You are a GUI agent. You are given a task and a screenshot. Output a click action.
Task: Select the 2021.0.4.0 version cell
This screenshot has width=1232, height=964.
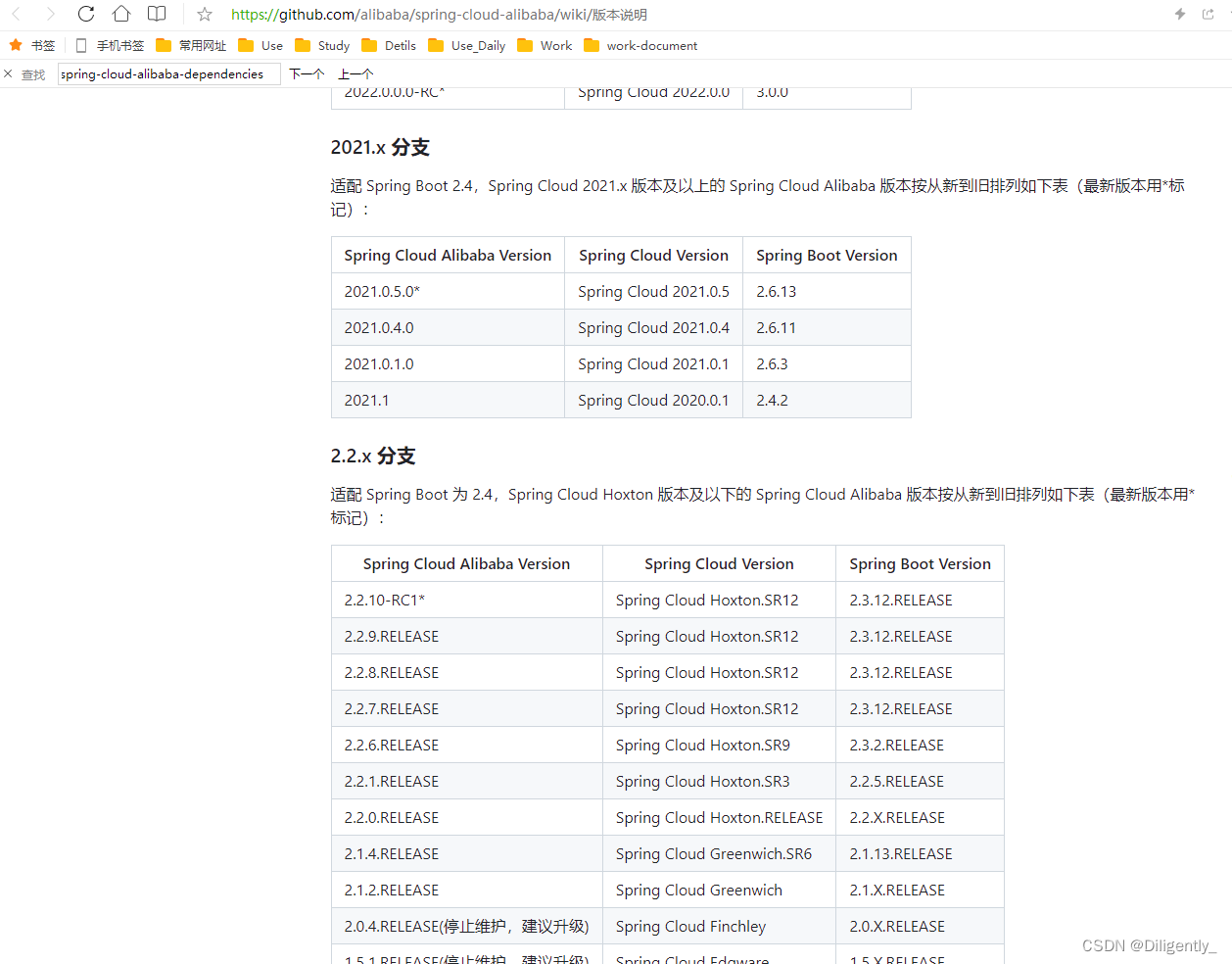pyautogui.click(x=448, y=327)
